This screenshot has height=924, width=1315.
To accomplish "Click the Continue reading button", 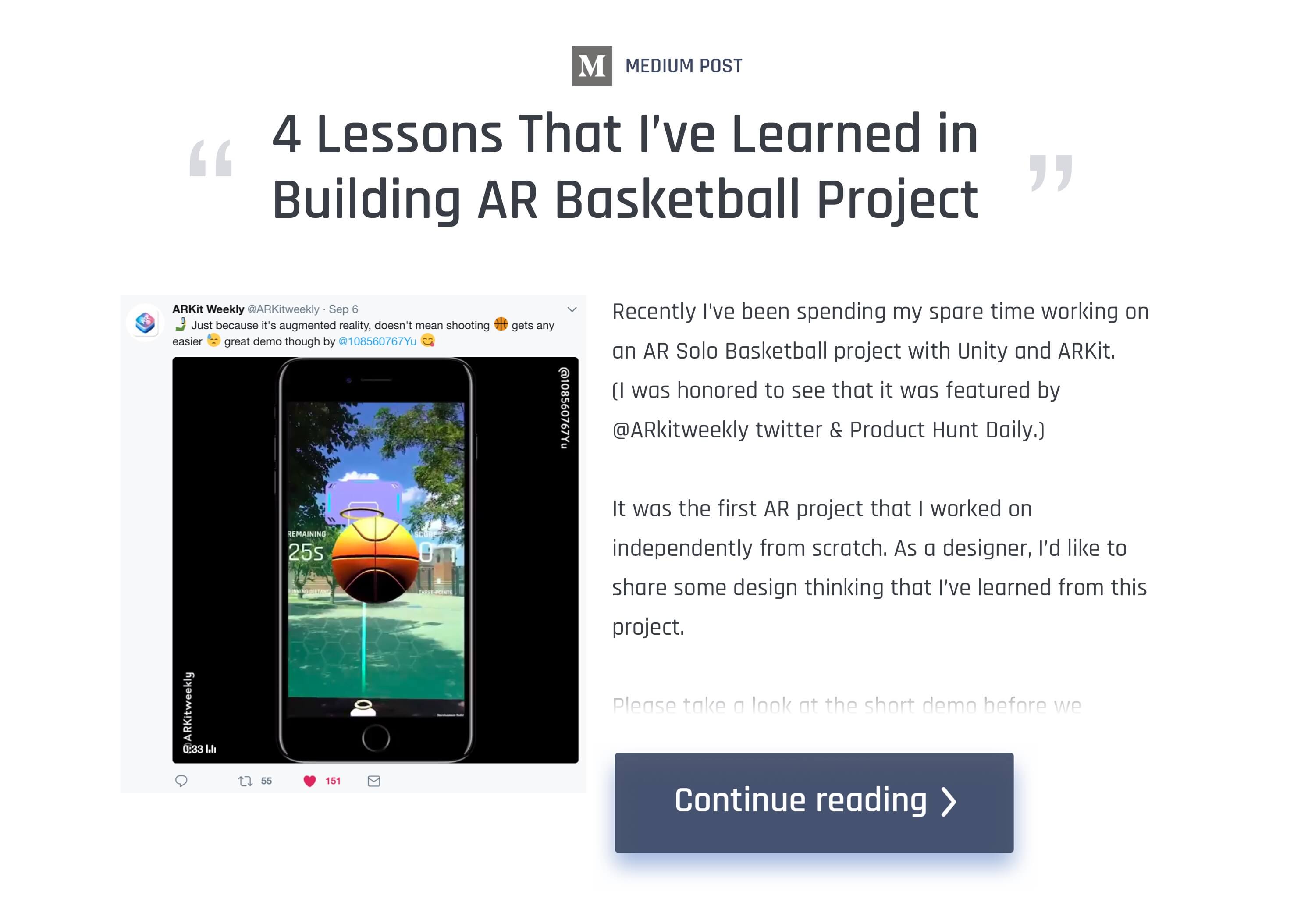I will coord(814,803).
